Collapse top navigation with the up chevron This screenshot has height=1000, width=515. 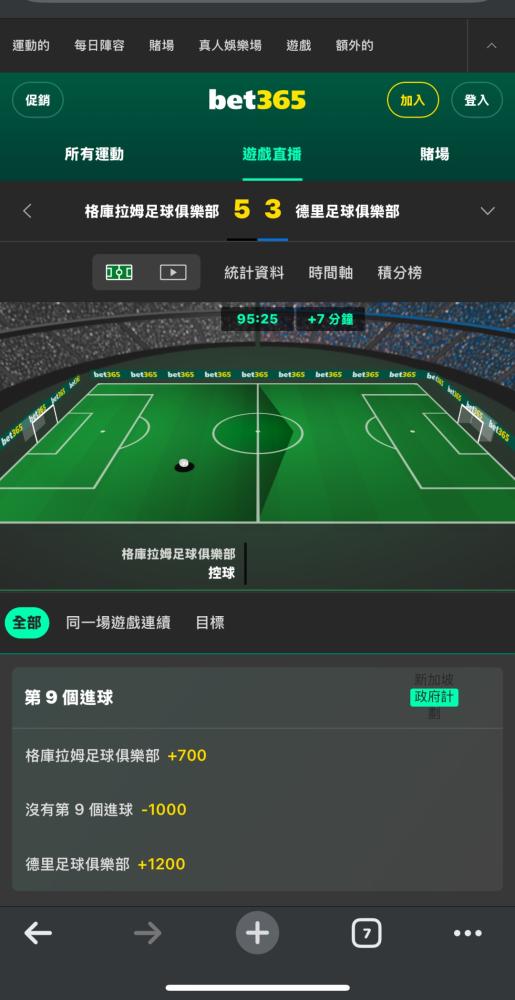491,45
